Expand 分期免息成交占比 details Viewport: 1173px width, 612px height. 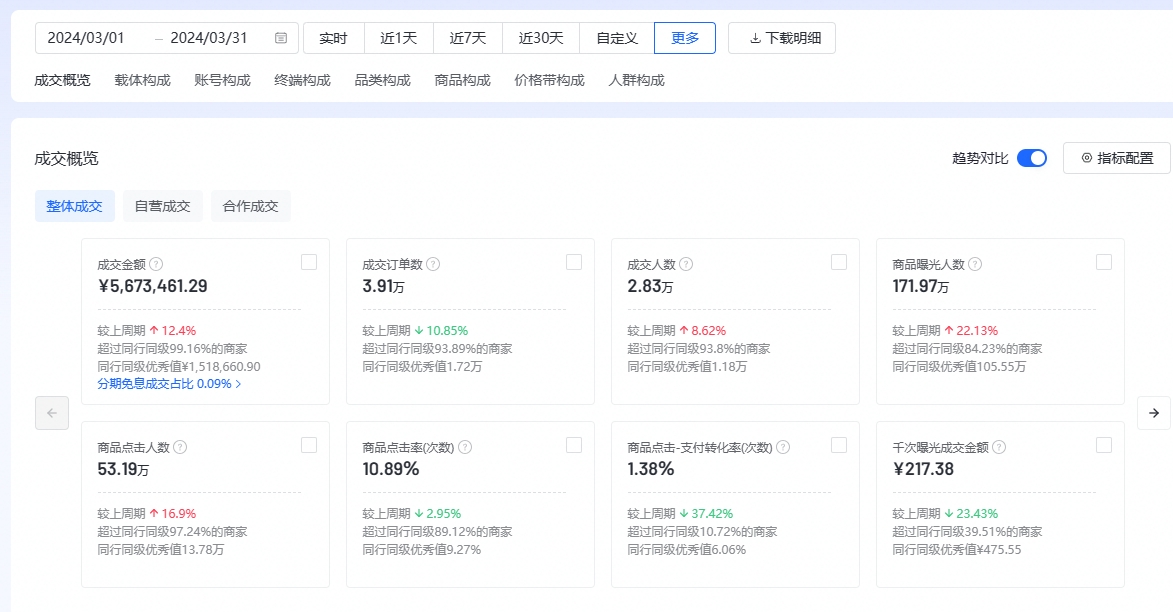coord(169,383)
